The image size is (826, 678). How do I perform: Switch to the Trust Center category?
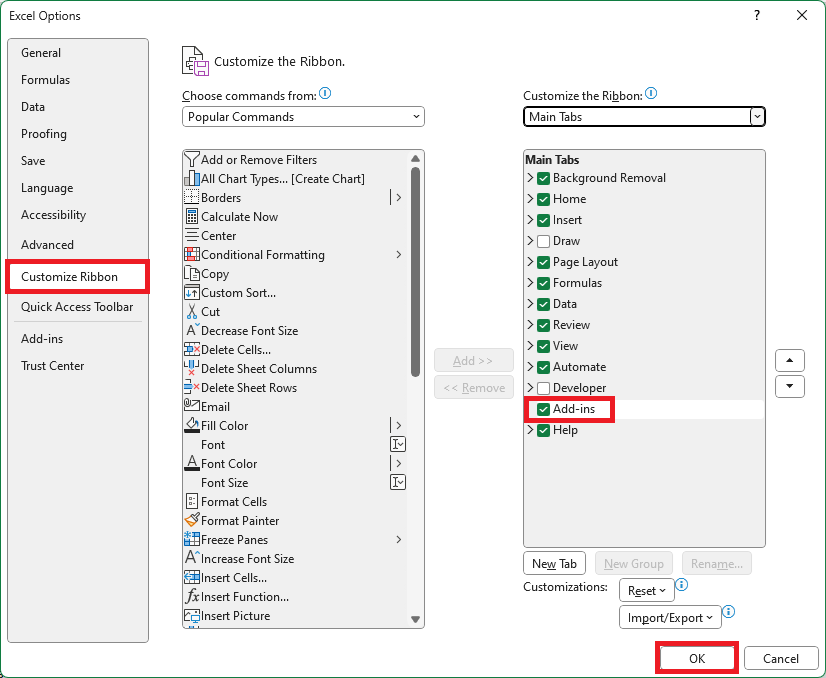(x=53, y=366)
